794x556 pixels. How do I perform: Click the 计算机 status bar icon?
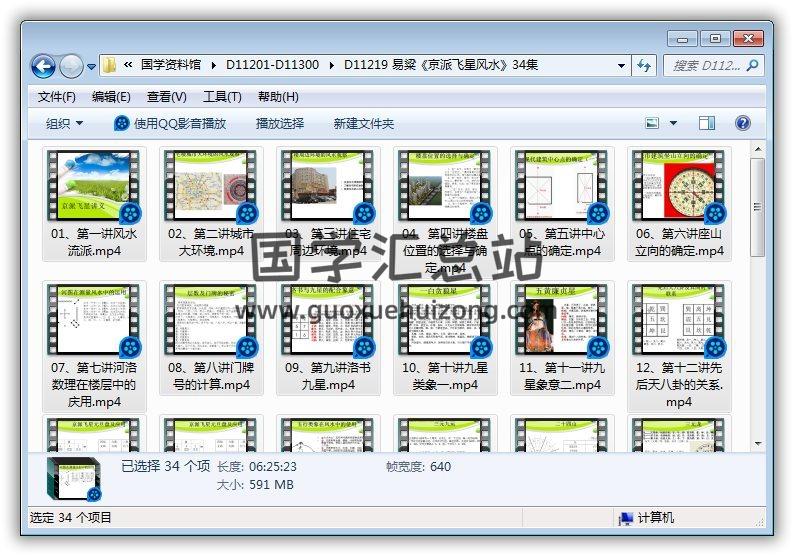point(626,519)
